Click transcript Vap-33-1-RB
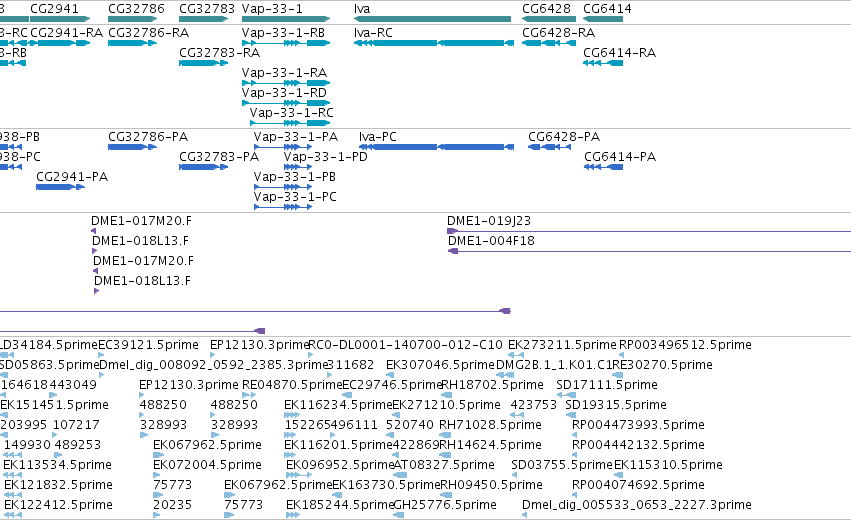851x520 pixels. pyautogui.click(x=286, y=43)
